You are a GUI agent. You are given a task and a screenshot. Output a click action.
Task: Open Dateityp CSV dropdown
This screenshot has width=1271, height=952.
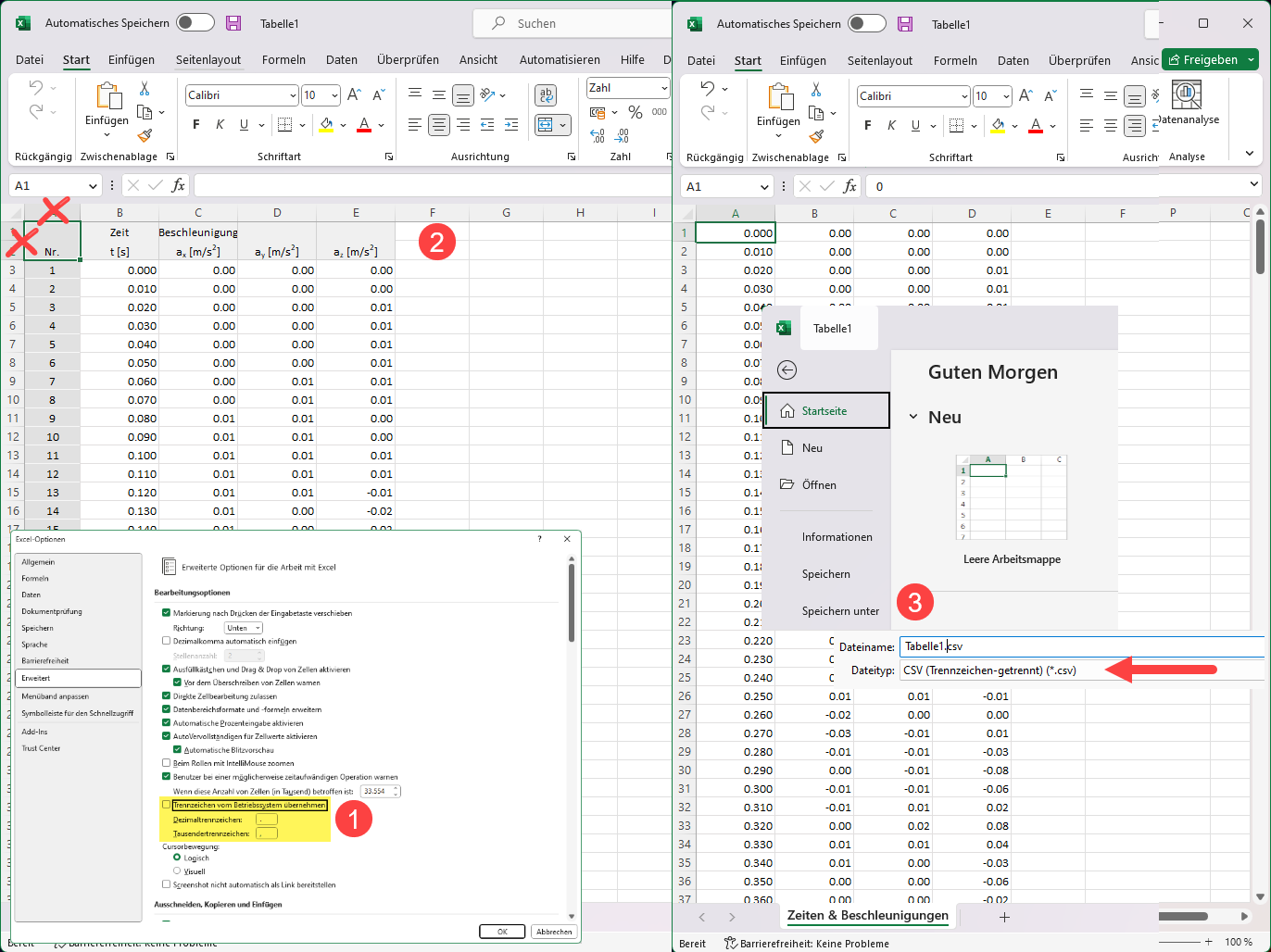(1081, 670)
